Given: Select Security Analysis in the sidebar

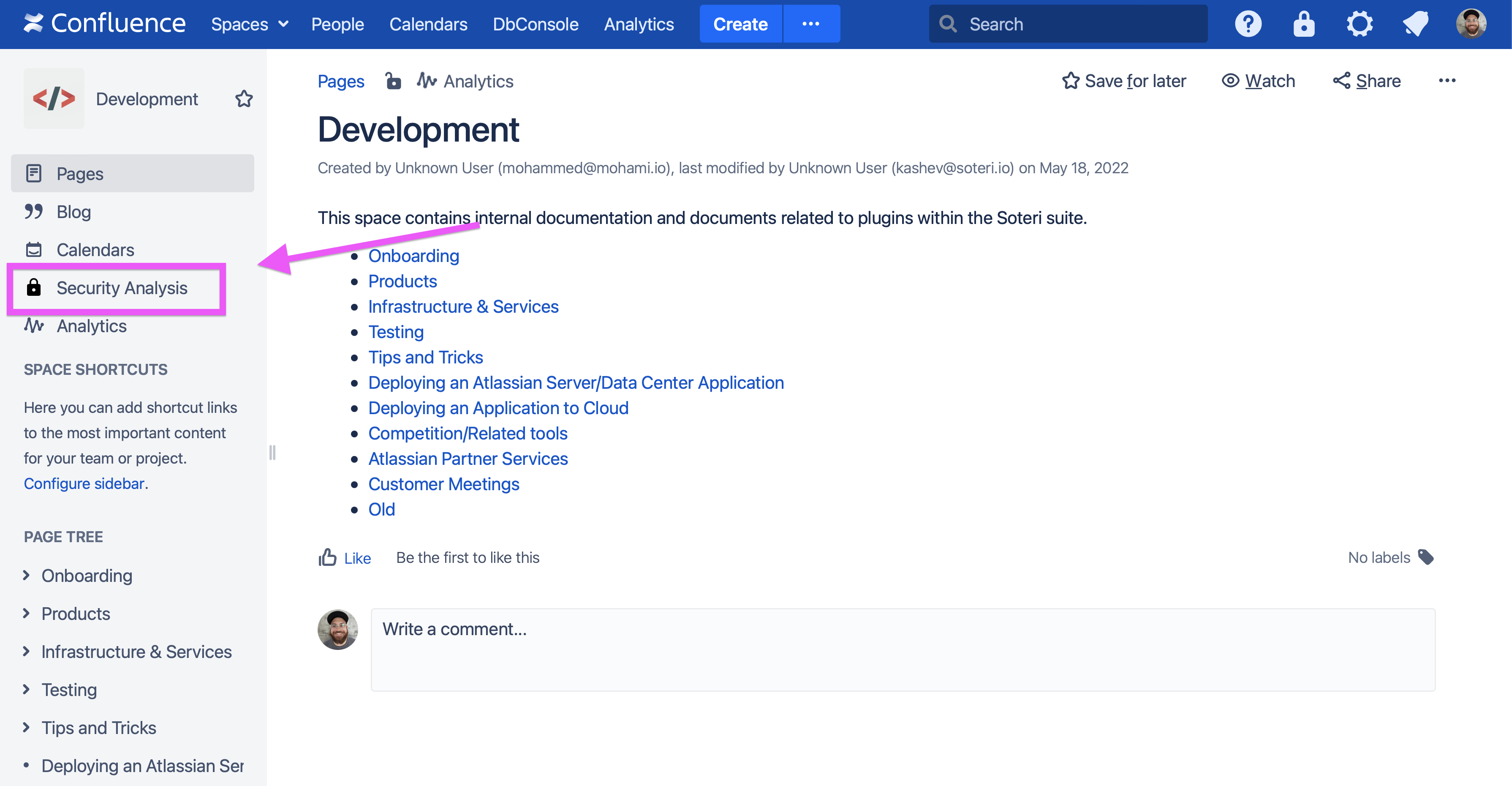Looking at the screenshot, I should 122,288.
